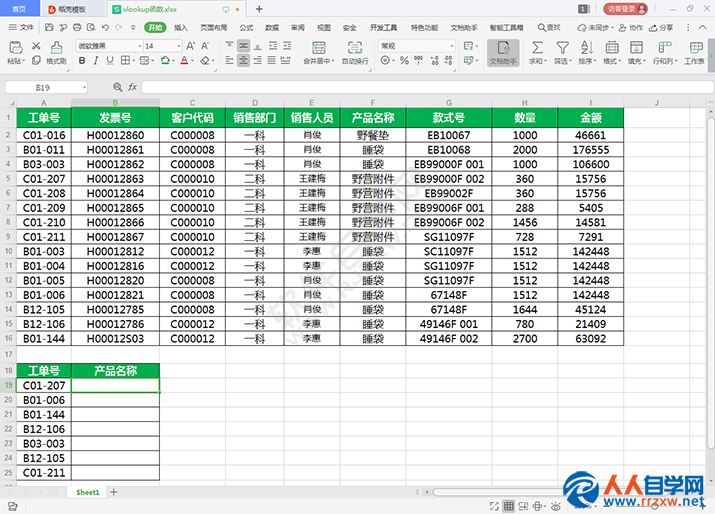Open the fill color dropdown arrow
This screenshot has height=514, width=715.
(173, 61)
